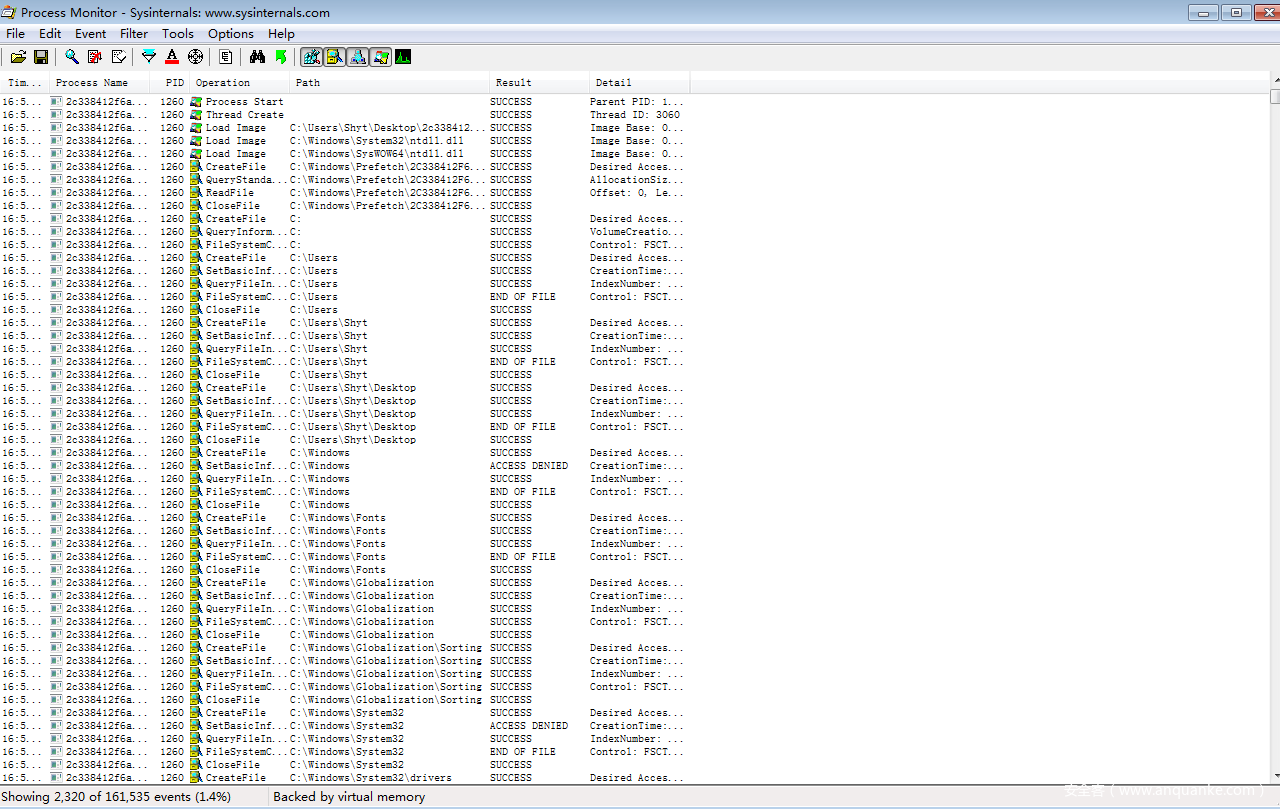Select the Include Process From Window target icon
Image resolution: width=1280 pixels, height=809 pixels.
tap(195, 57)
